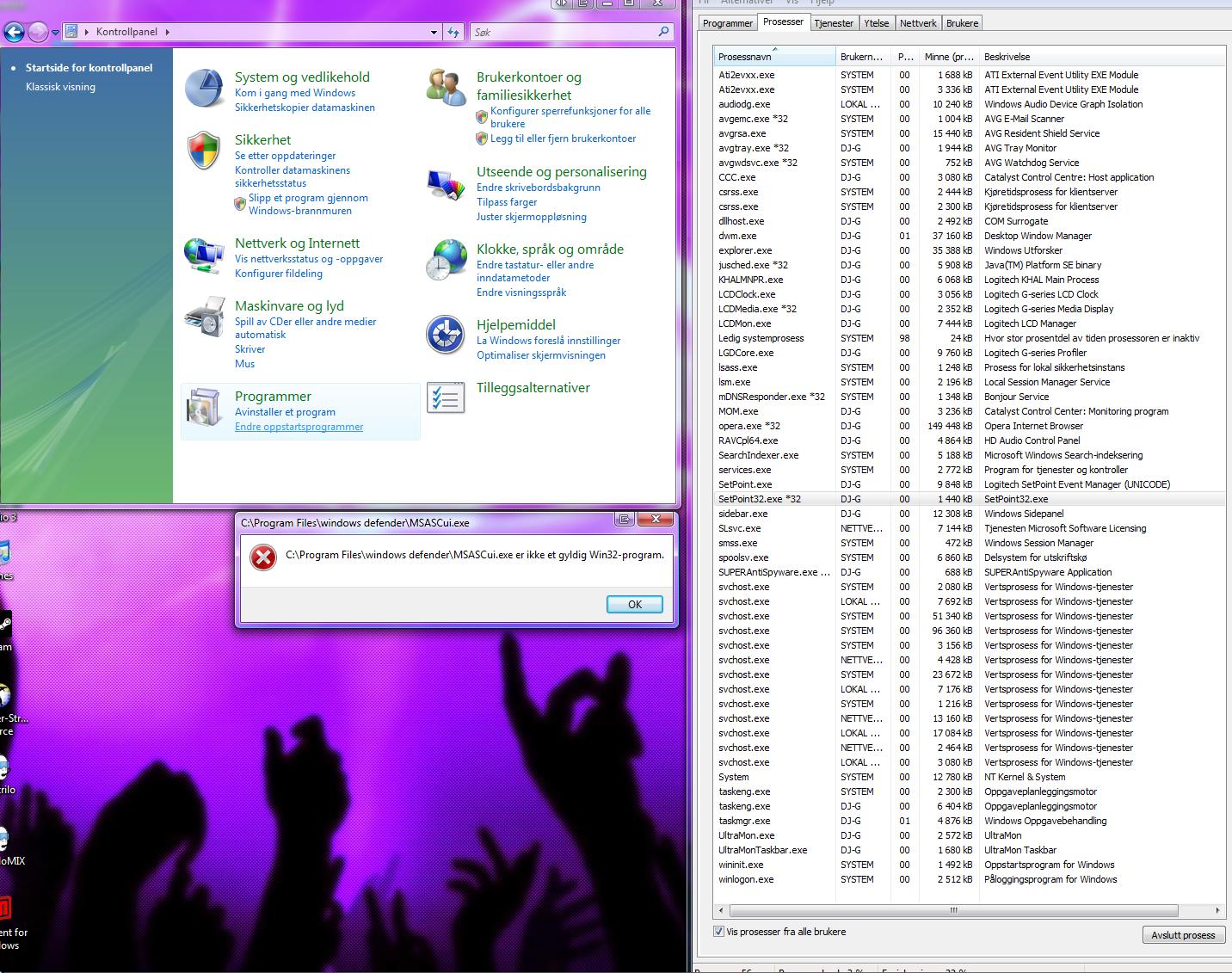Click the Søk search field
Image resolution: width=1232 pixels, height=973 pixels.
click(x=564, y=33)
